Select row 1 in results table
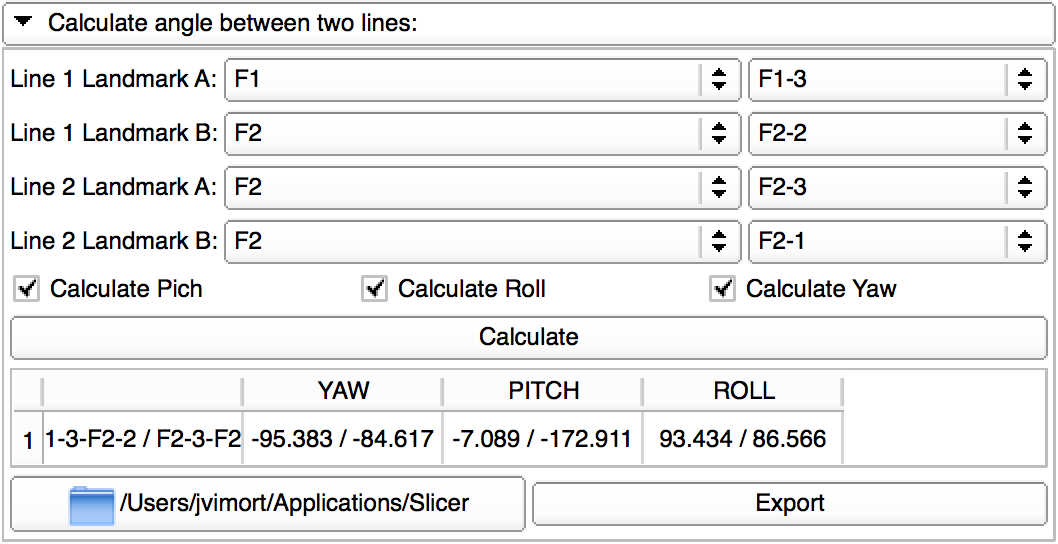The image size is (1058, 544). (x=28, y=439)
